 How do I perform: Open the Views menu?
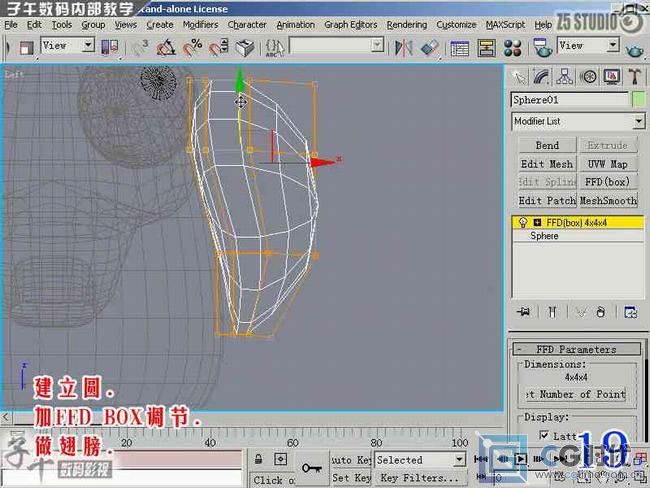126,25
